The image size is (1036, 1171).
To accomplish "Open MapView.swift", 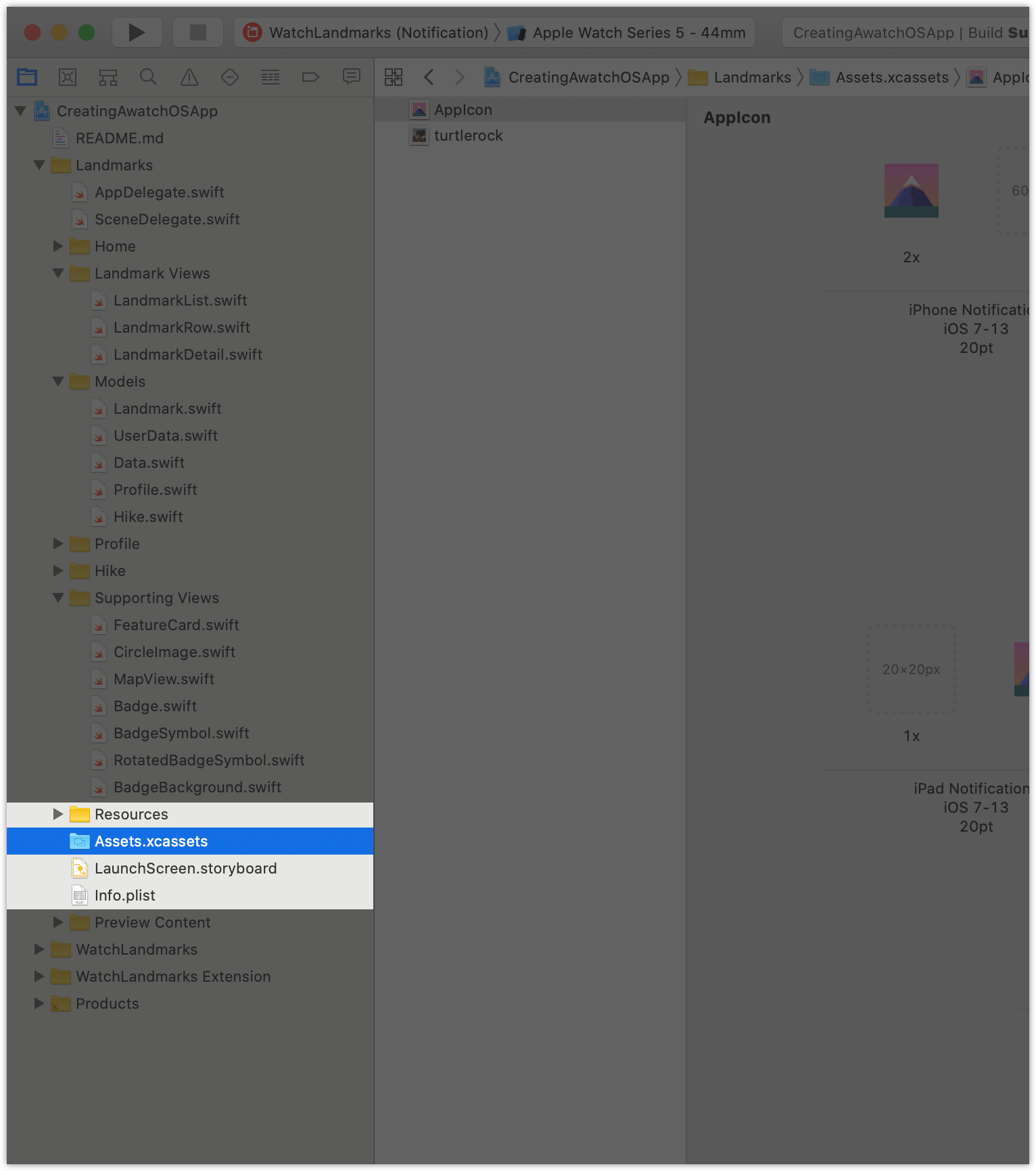I will coord(190,679).
